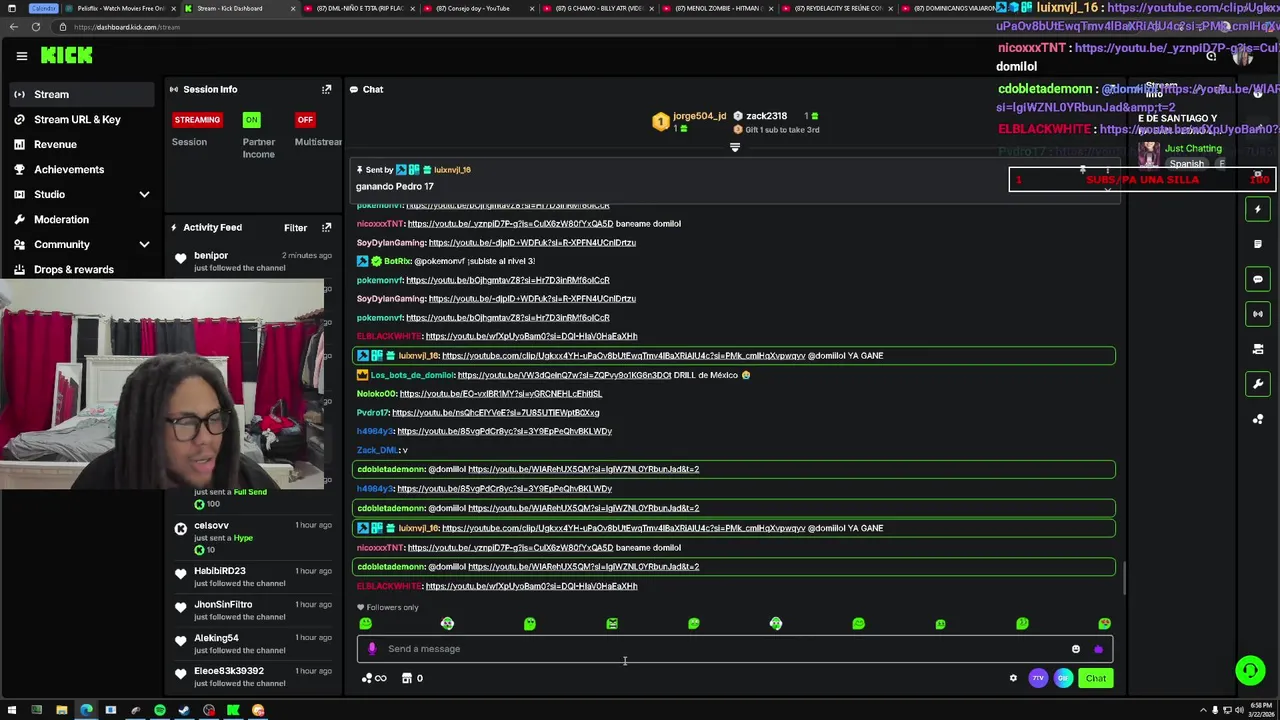Select HabibiR23 follow entry
Viewport: 1280px width, 720px height.
(253, 577)
